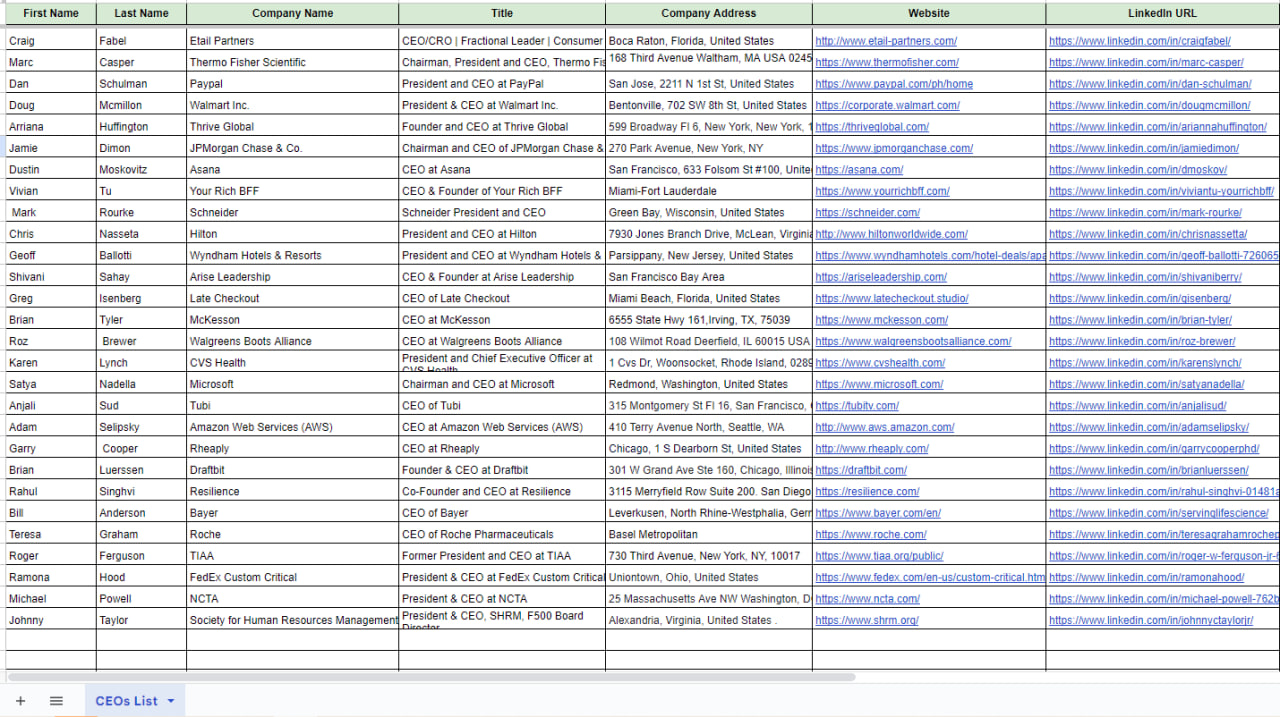Select the FedEx Custom Critical company cell
Image resolution: width=1280 pixels, height=717 pixels.
(292, 578)
